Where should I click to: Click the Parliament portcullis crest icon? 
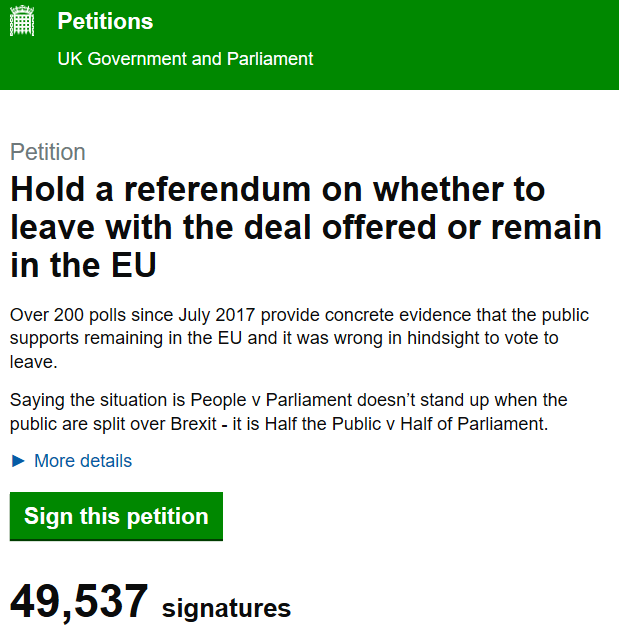[x=23, y=21]
